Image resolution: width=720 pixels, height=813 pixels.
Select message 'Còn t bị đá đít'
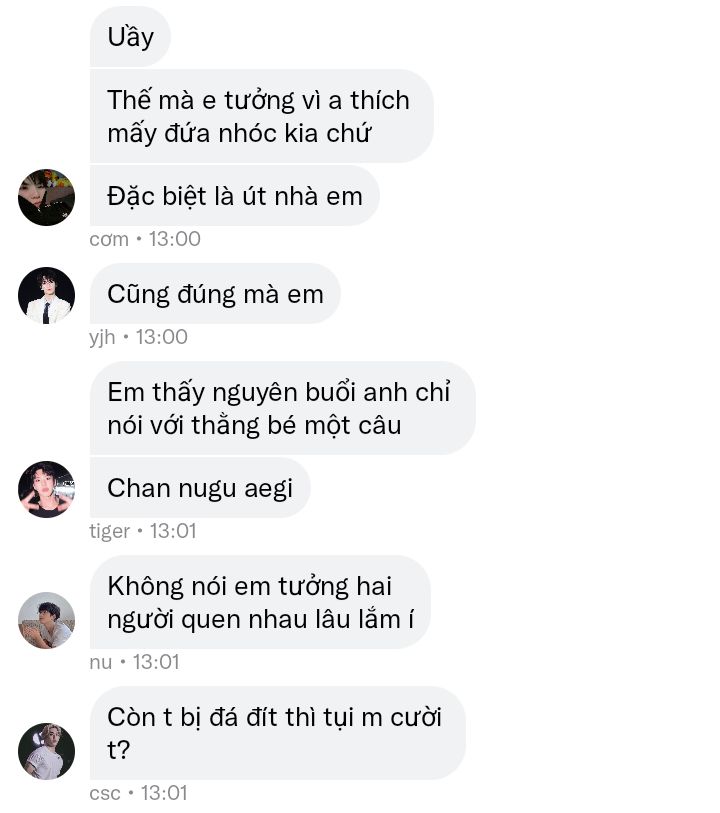pos(277,733)
